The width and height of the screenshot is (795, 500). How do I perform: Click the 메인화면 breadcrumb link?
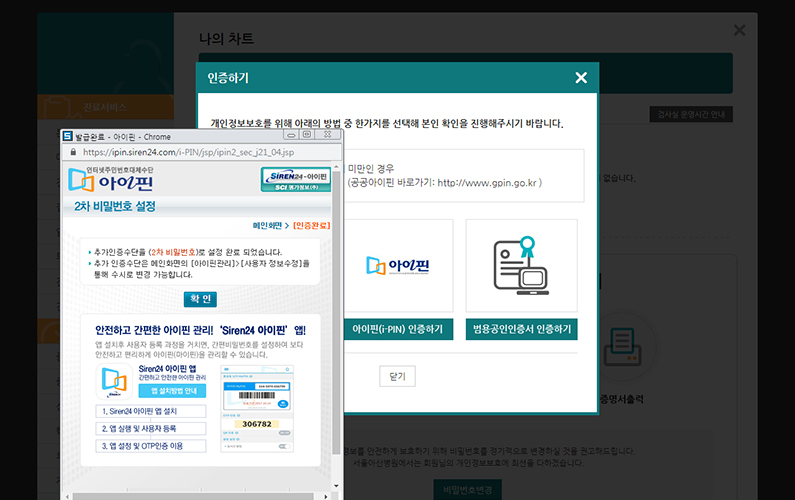(267, 225)
